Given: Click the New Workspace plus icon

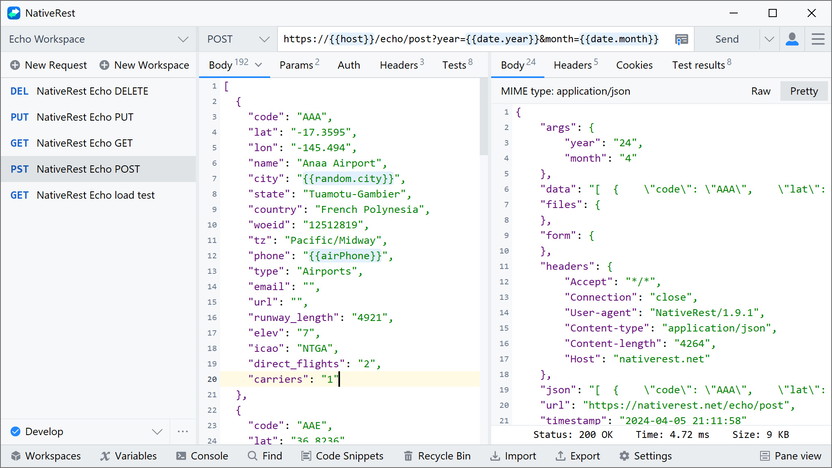Looking at the screenshot, I should click(x=105, y=65).
